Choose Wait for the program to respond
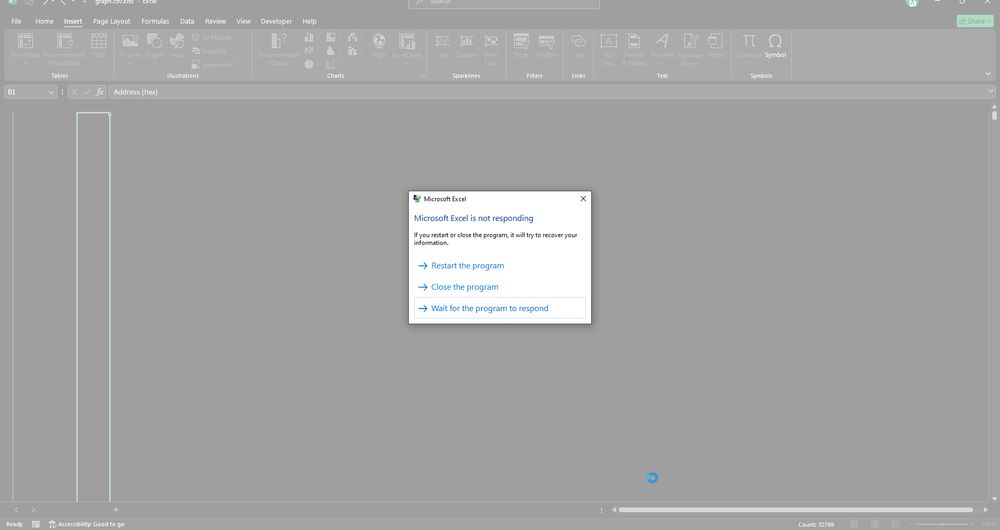 (499, 308)
